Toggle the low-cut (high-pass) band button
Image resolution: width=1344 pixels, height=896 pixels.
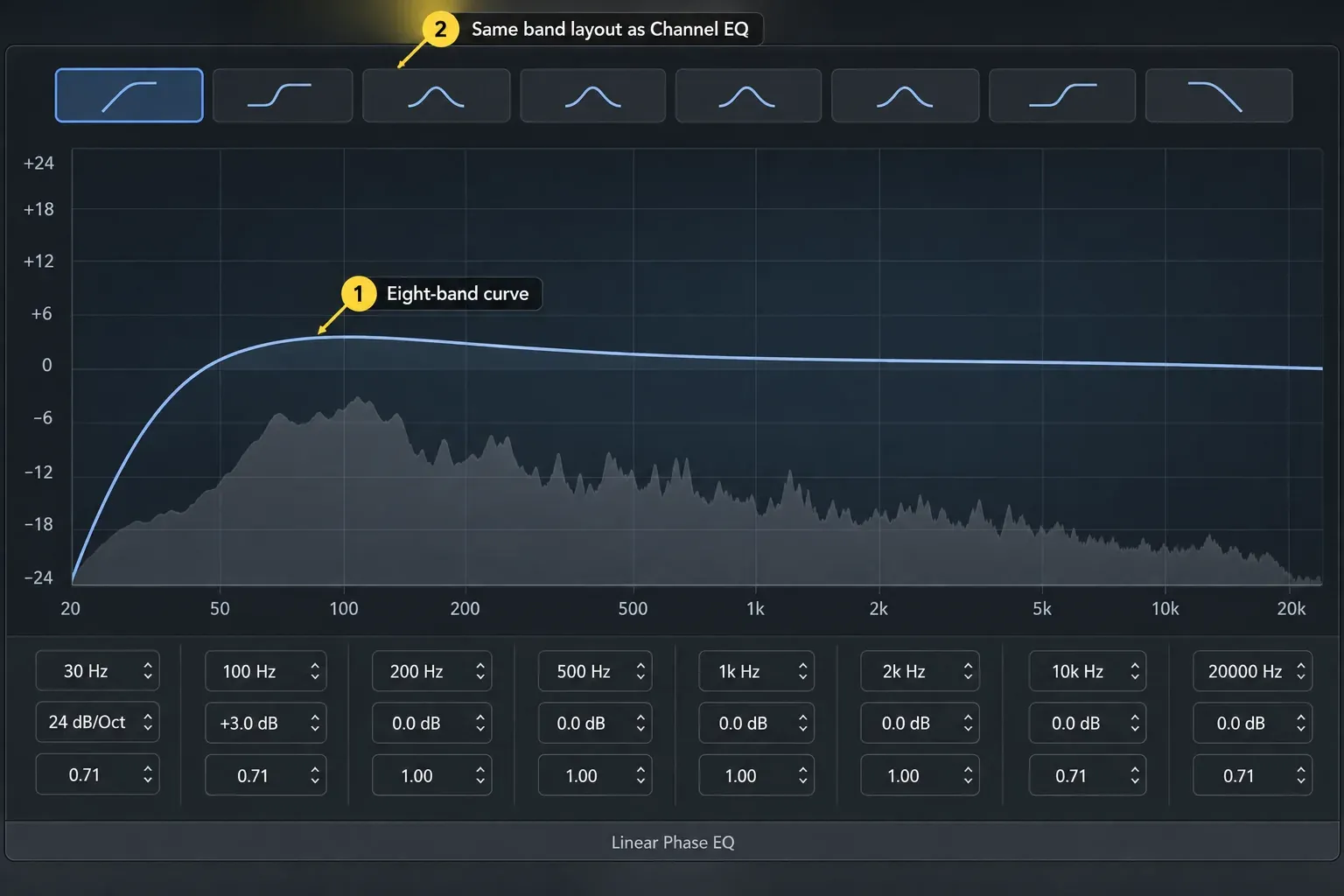tap(129, 95)
